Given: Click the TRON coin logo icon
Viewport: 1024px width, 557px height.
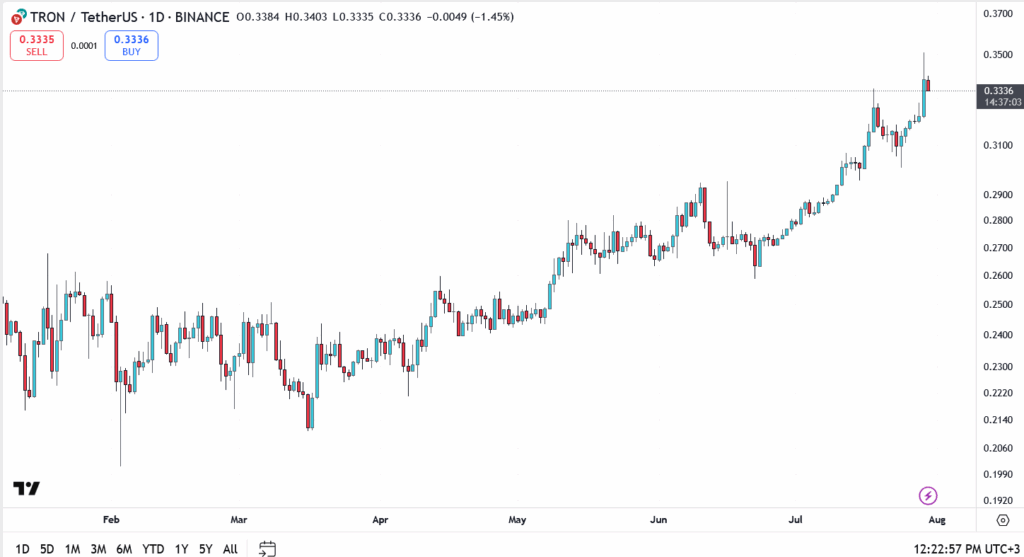Looking at the screenshot, I should [x=17, y=17].
